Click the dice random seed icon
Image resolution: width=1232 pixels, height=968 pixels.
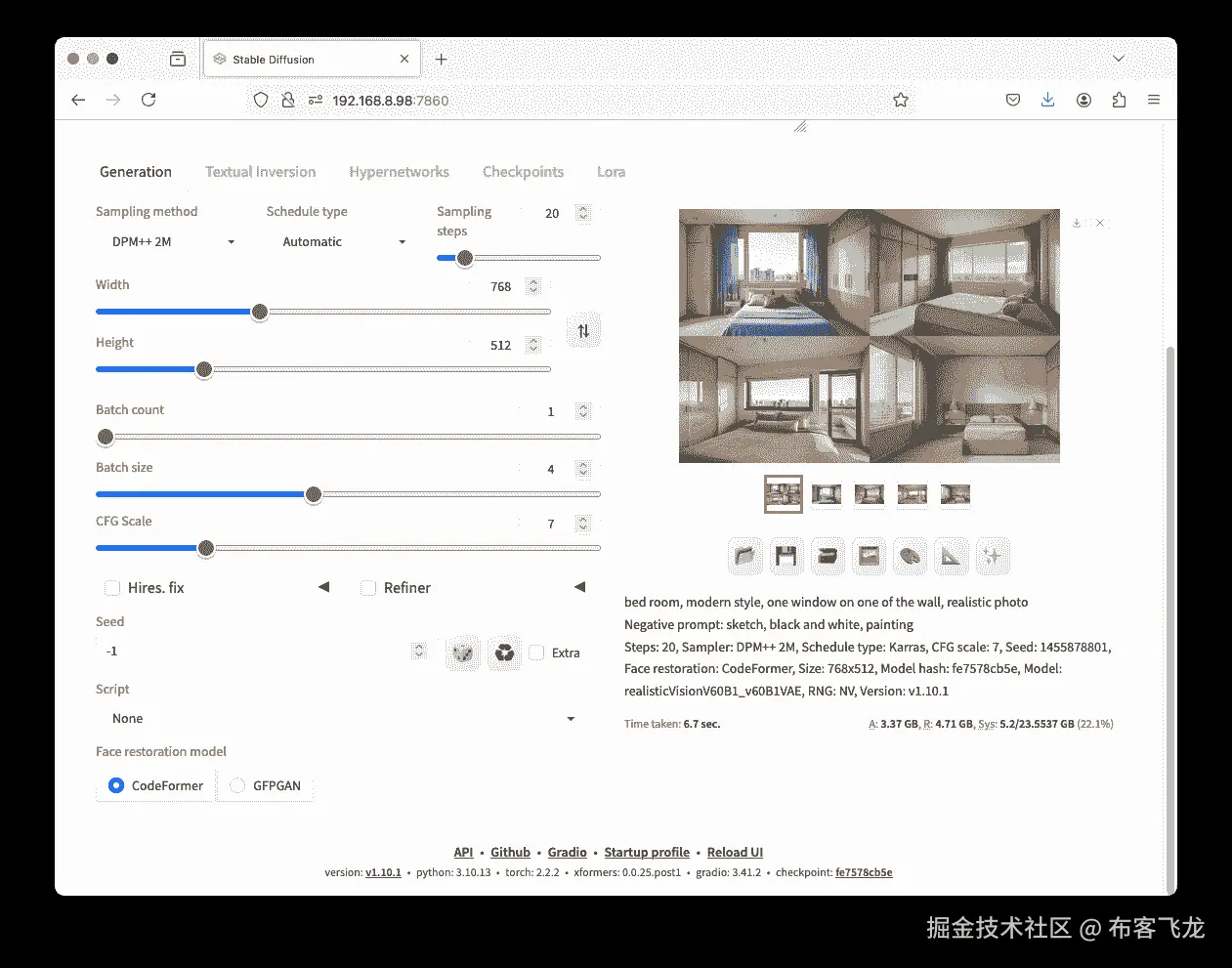463,652
